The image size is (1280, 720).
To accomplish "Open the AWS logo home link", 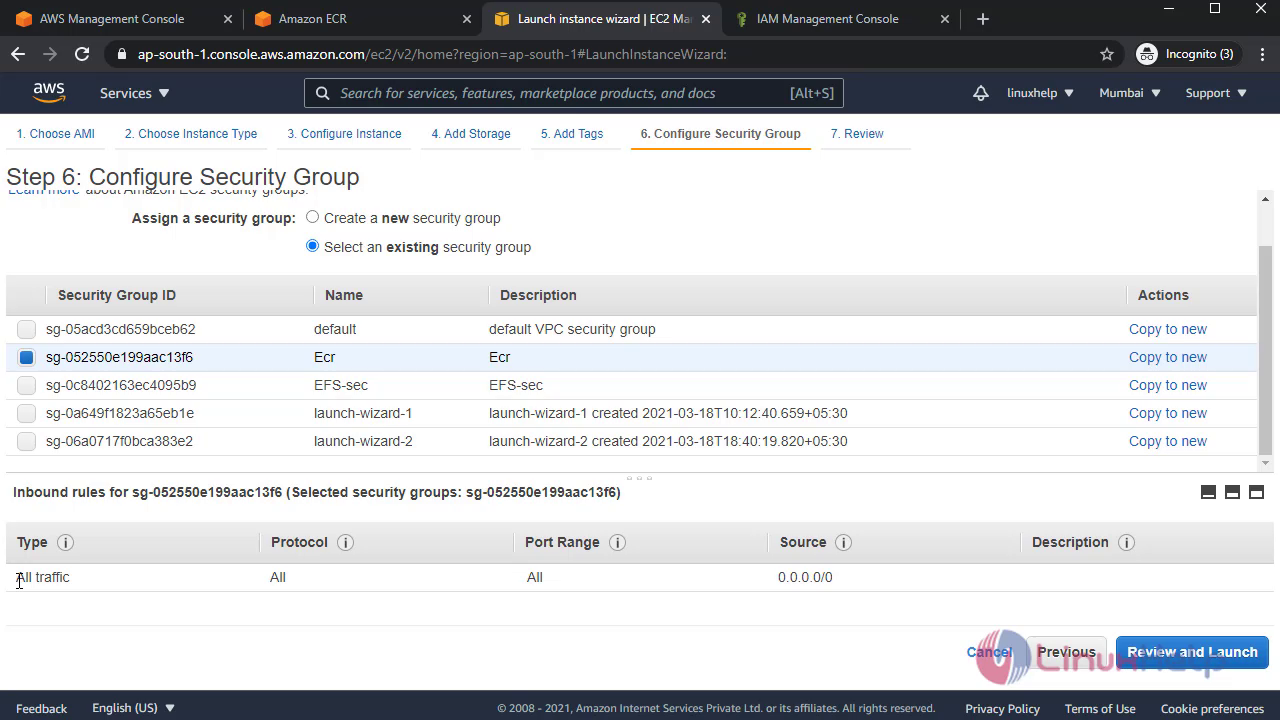I will (x=48, y=93).
